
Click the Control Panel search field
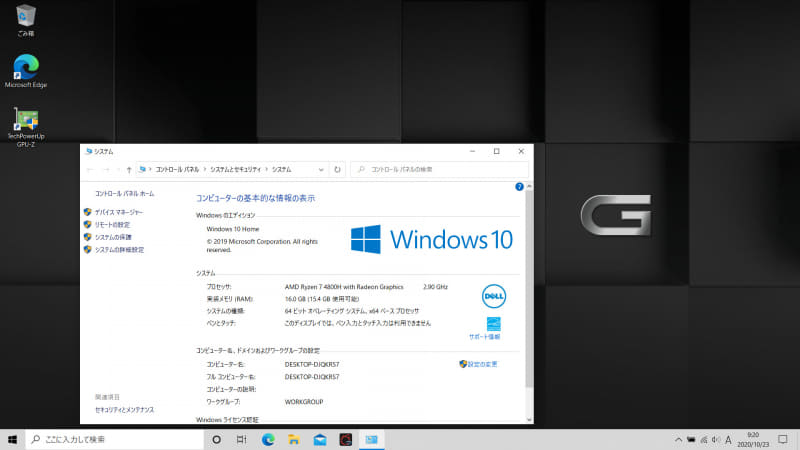439,169
